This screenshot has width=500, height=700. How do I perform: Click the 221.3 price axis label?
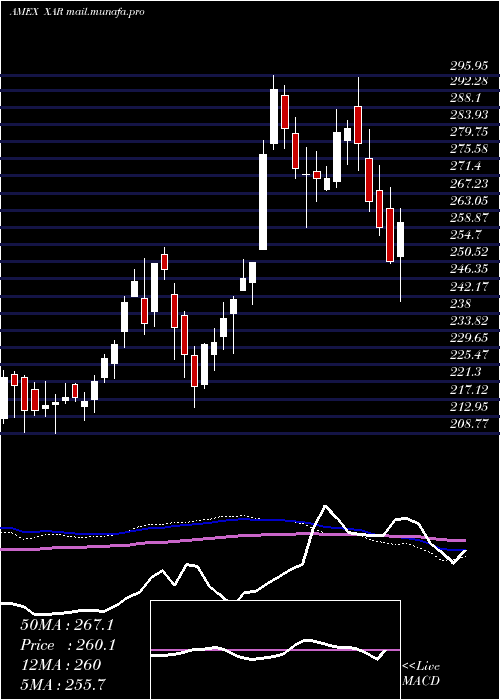click(465, 372)
